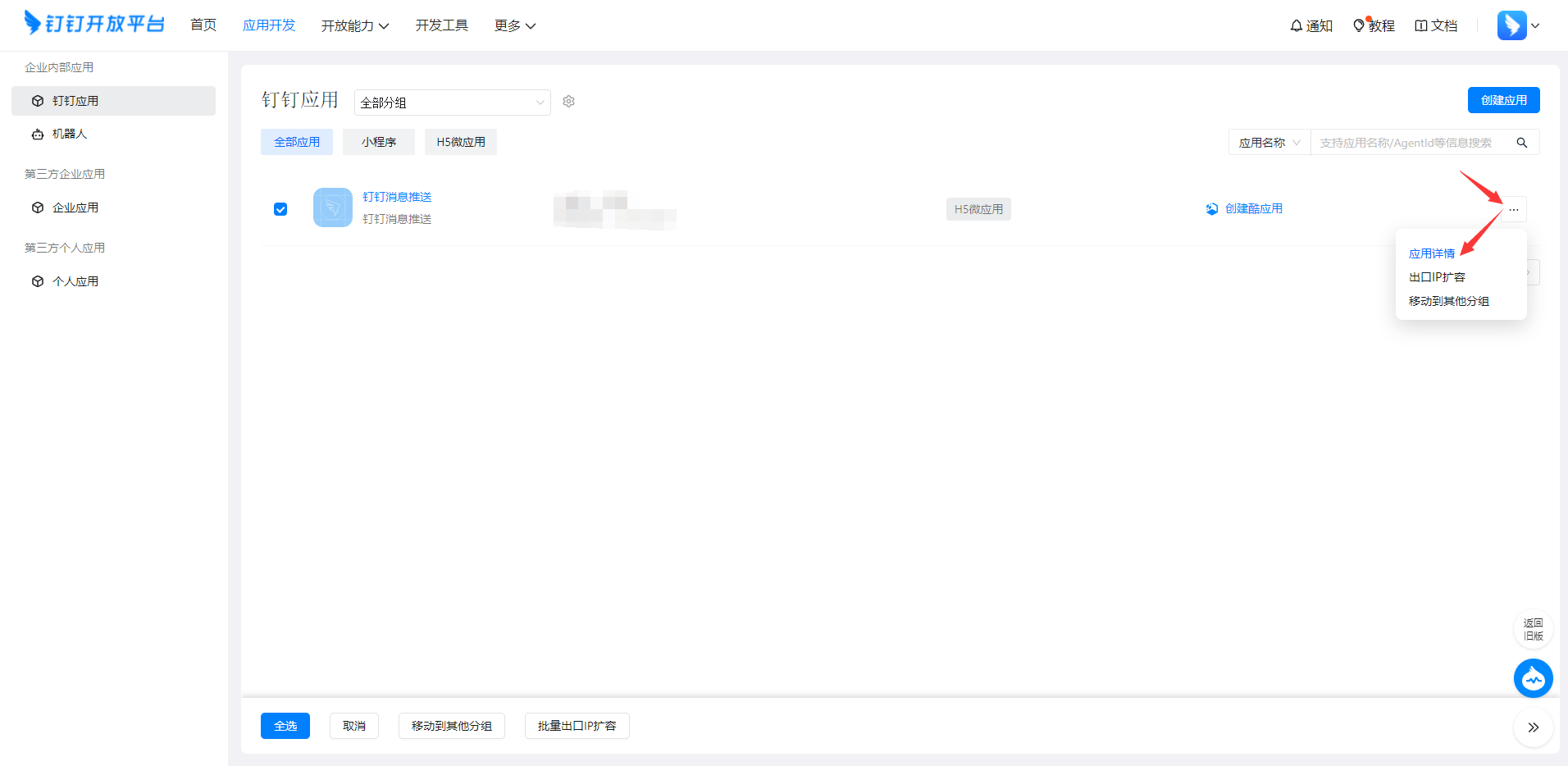Click the 取消 button
1568x766 pixels.
click(x=354, y=726)
